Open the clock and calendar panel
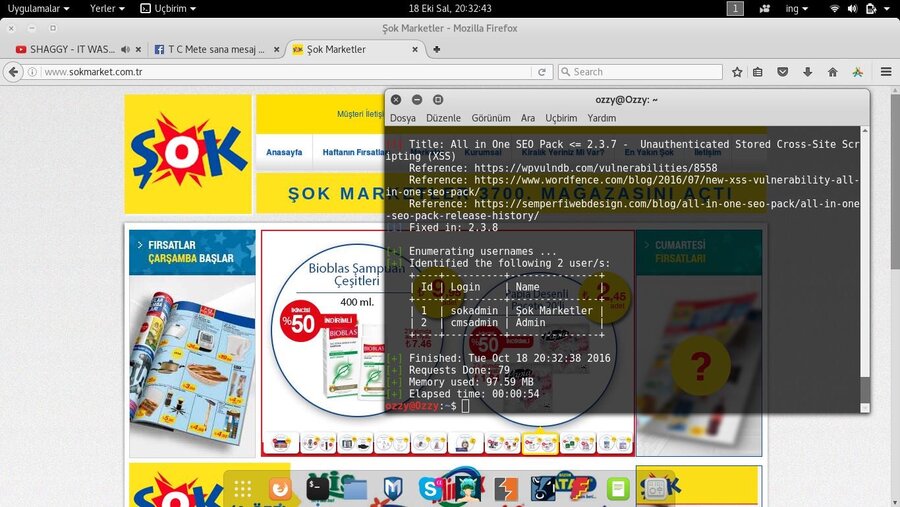 click(450, 8)
